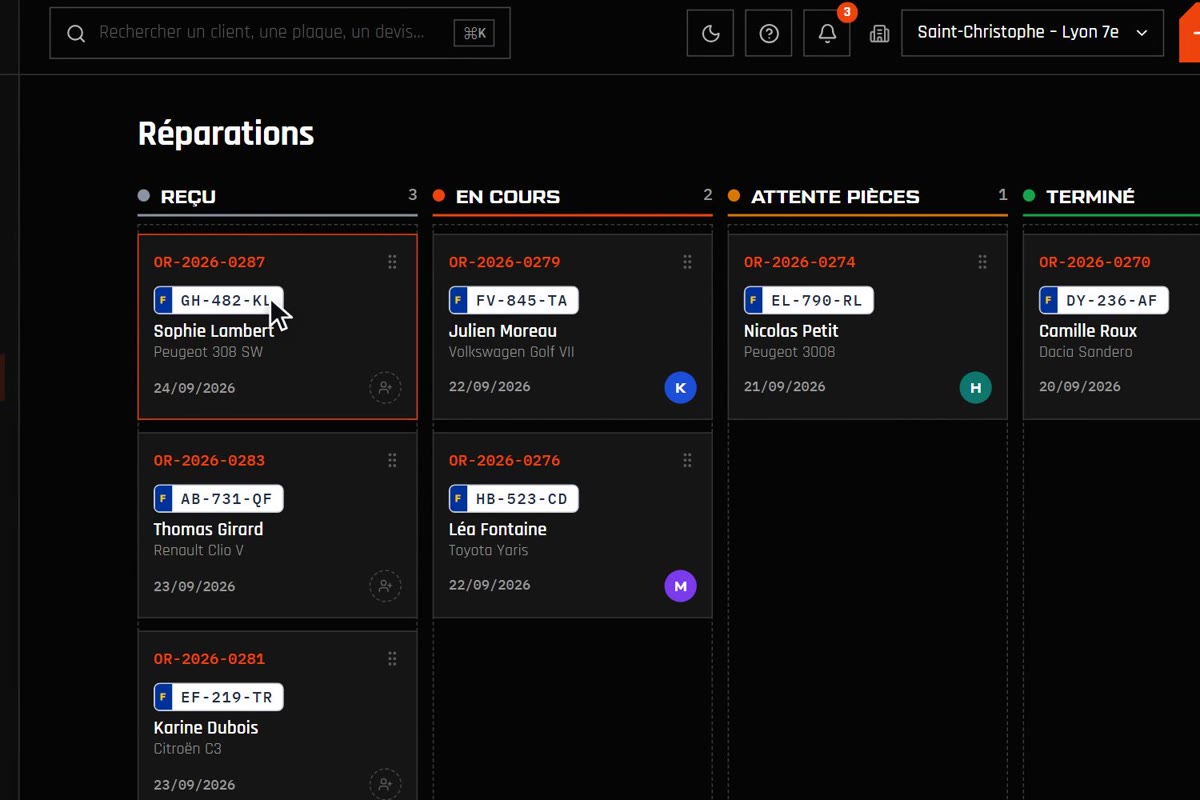Click the M avatar on Léa Fontaine's card
1200x800 pixels.
click(680, 586)
